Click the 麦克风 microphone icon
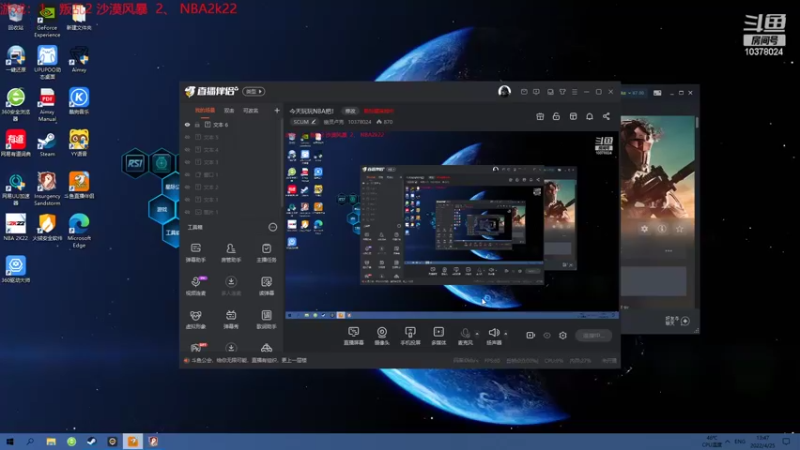 click(465, 333)
